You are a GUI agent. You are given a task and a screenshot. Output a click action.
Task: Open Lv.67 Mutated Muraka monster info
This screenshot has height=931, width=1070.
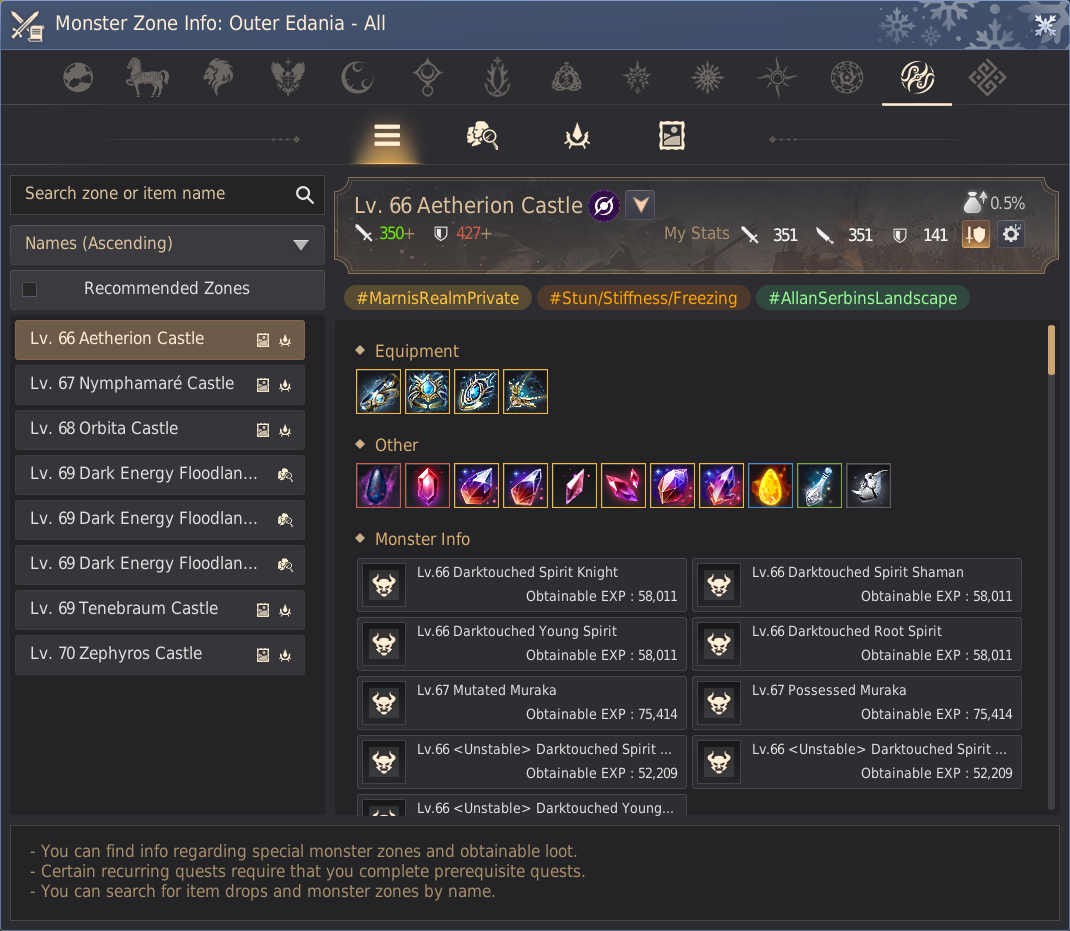pyautogui.click(x=522, y=703)
